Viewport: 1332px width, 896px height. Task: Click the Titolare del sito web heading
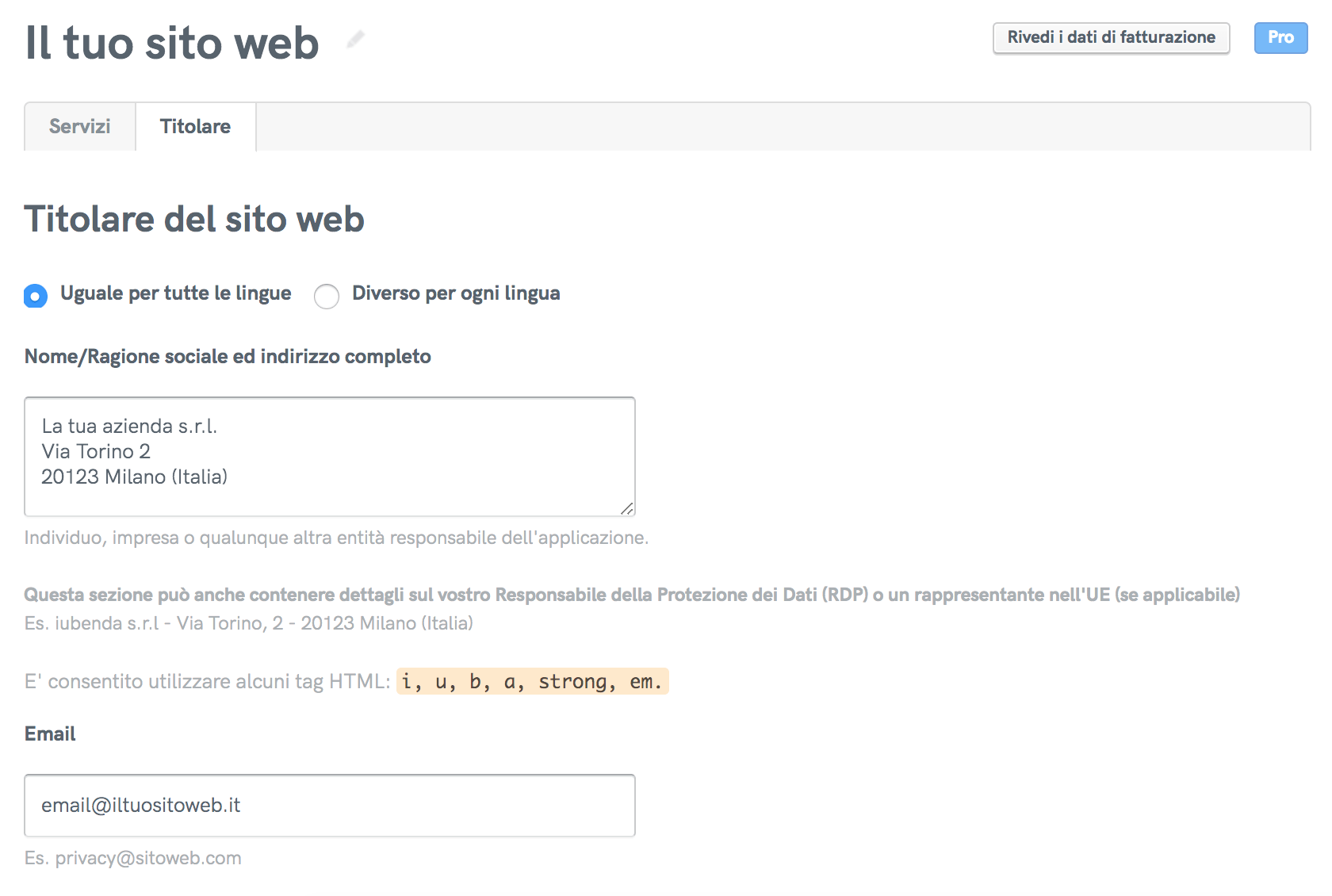point(194,220)
